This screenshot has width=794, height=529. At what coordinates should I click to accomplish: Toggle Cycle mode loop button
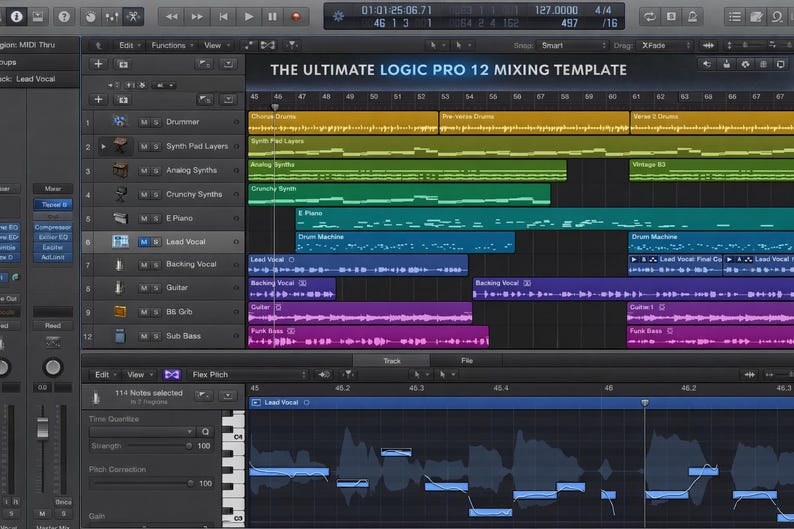coord(649,17)
